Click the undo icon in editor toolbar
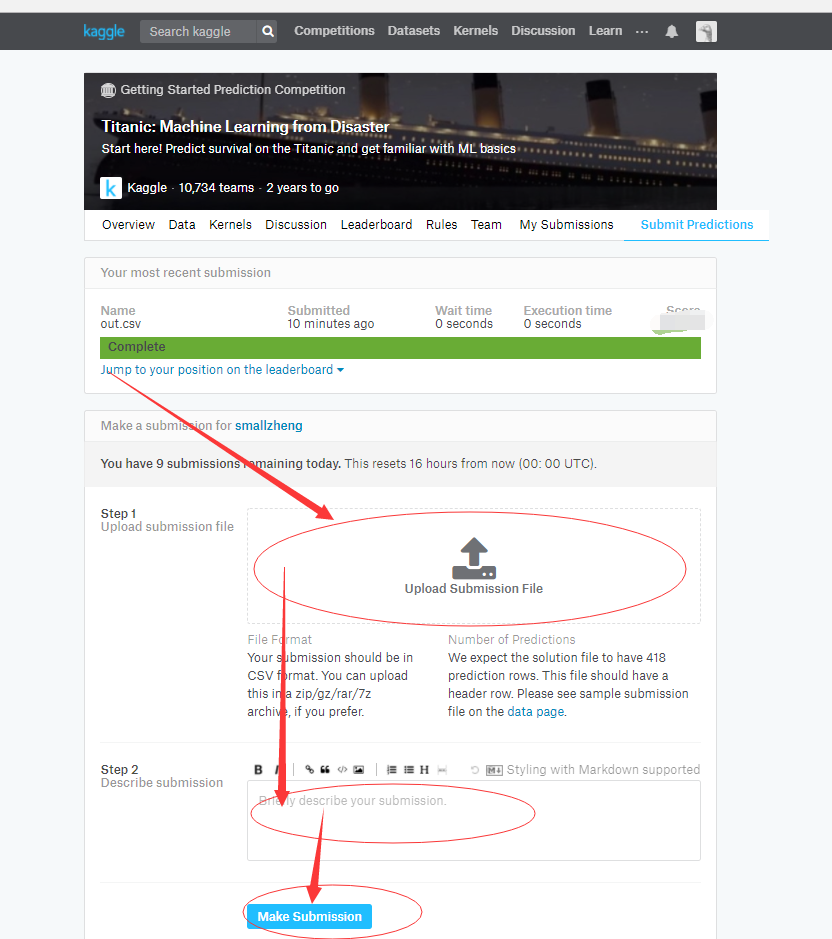The height and width of the screenshot is (939, 832). tap(474, 770)
